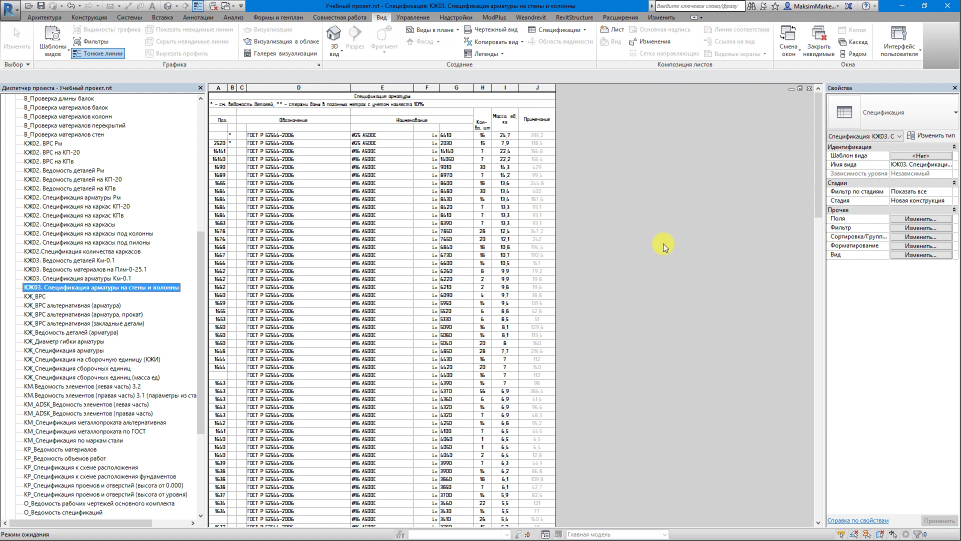Switch to Конструкция ribbon tab
Image resolution: width=961 pixels, height=541 pixels.
coord(89,17)
